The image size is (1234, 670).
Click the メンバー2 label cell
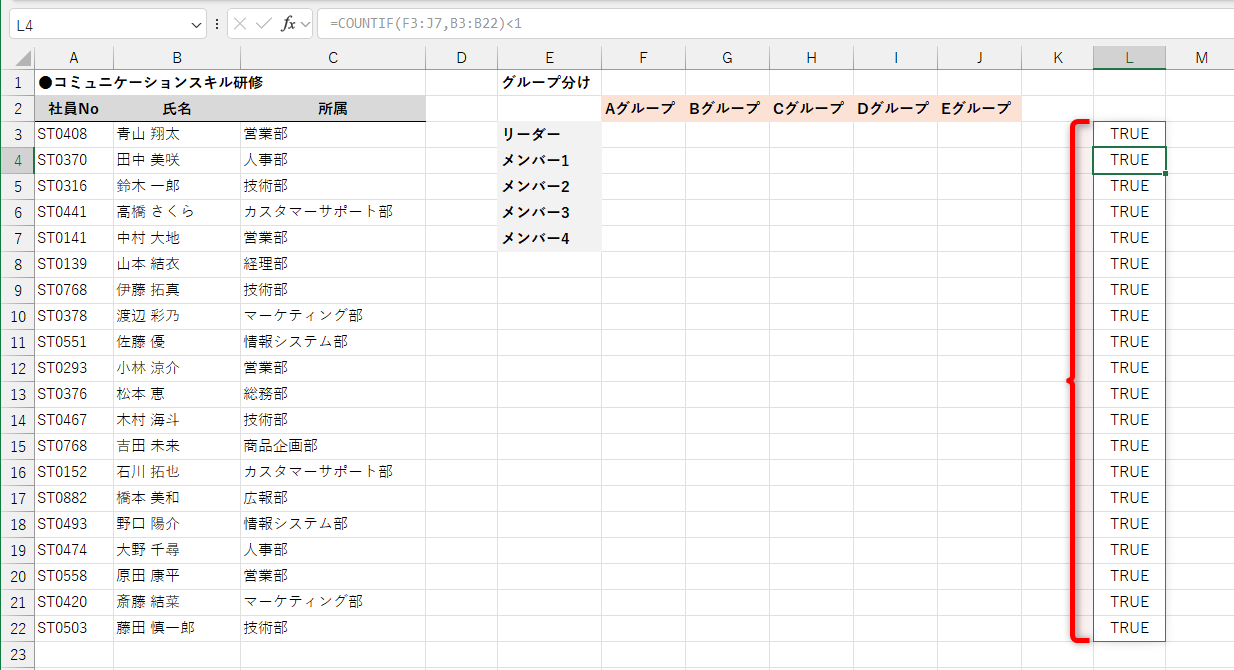549,186
